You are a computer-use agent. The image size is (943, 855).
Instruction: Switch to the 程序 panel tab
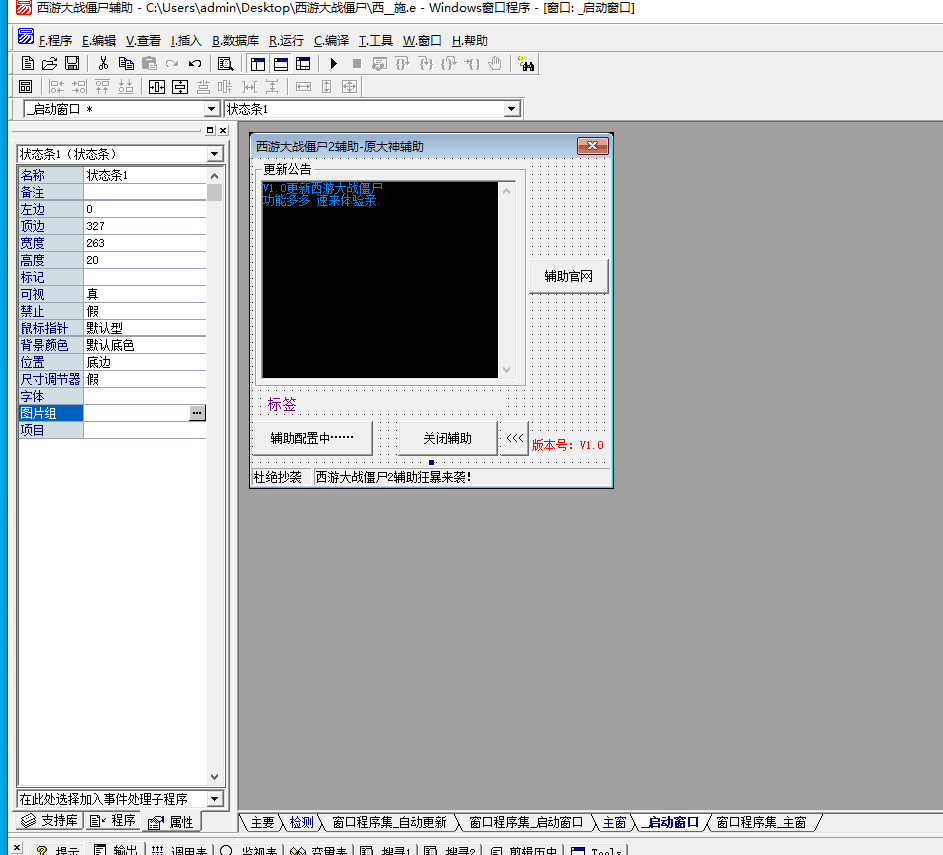click(113, 821)
